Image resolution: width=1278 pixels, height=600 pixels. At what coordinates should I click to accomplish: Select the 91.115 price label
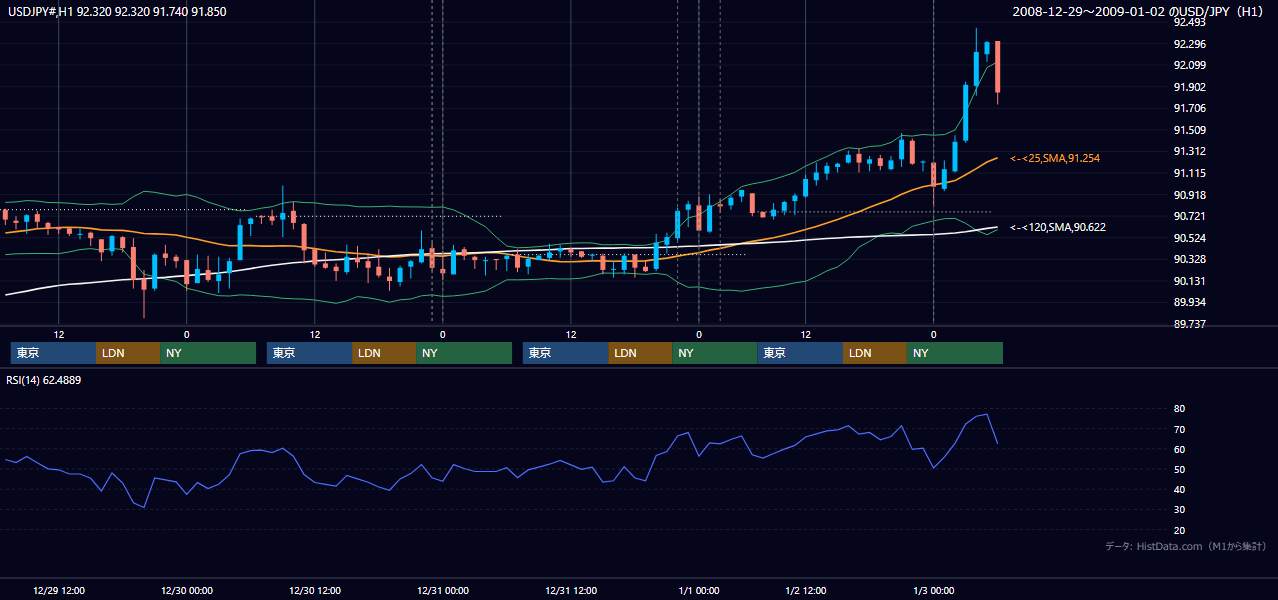coord(1189,173)
